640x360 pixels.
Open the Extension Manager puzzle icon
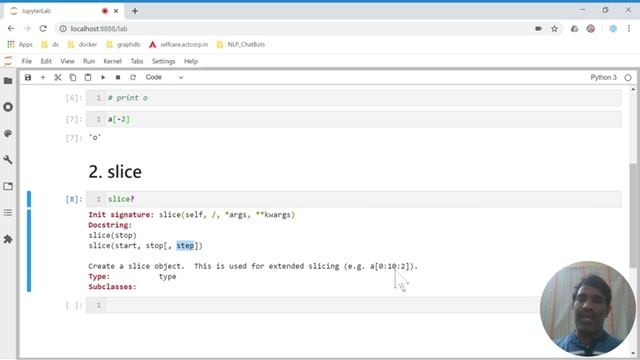pos(8,239)
